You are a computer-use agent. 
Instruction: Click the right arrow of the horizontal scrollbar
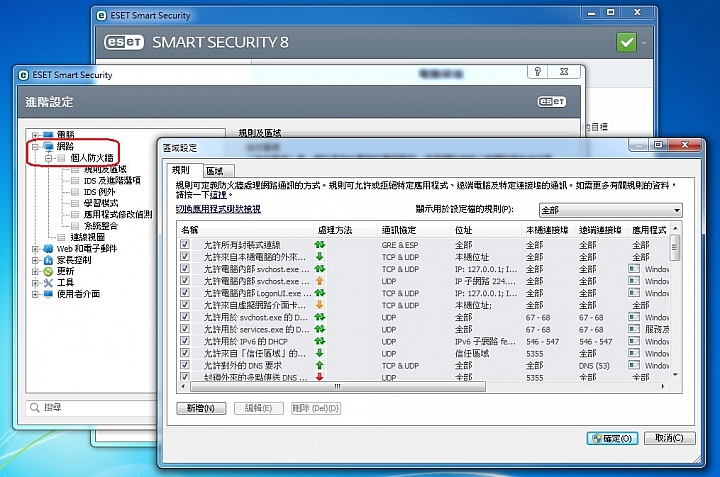(663, 387)
